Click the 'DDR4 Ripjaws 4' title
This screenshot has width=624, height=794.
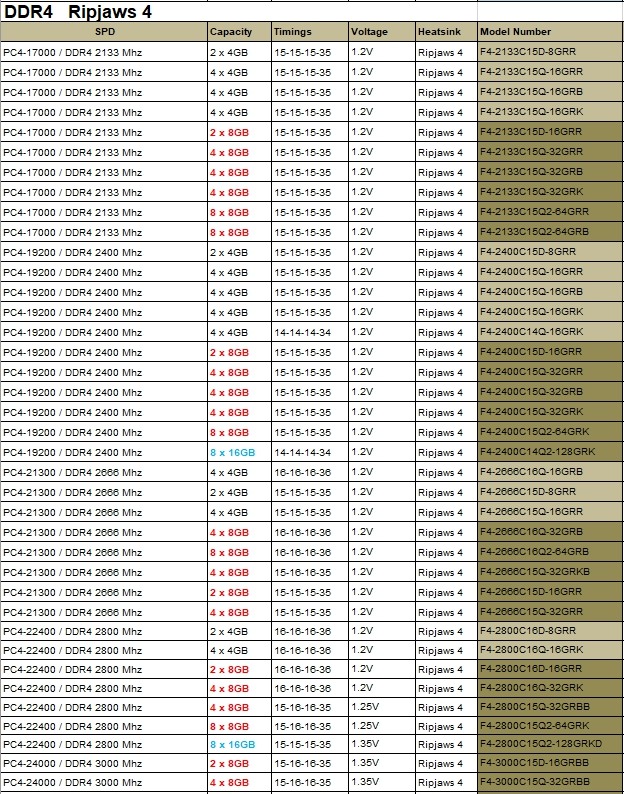[77, 12]
